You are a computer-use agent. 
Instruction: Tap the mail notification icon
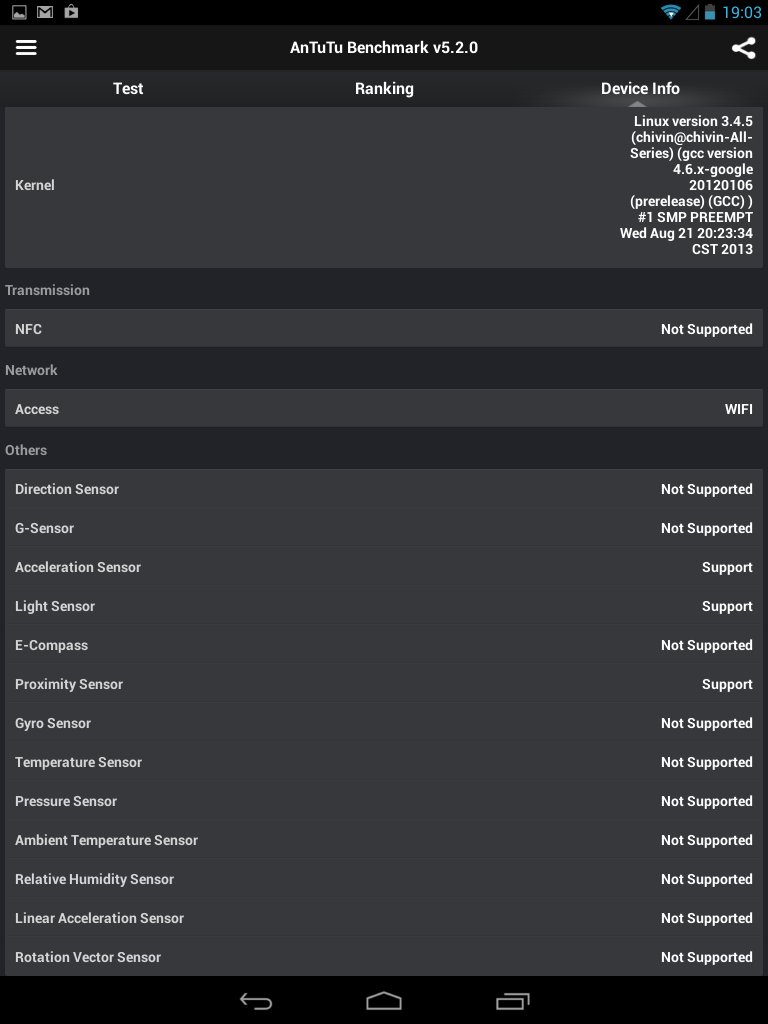pyautogui.click(x=45, y=12)
